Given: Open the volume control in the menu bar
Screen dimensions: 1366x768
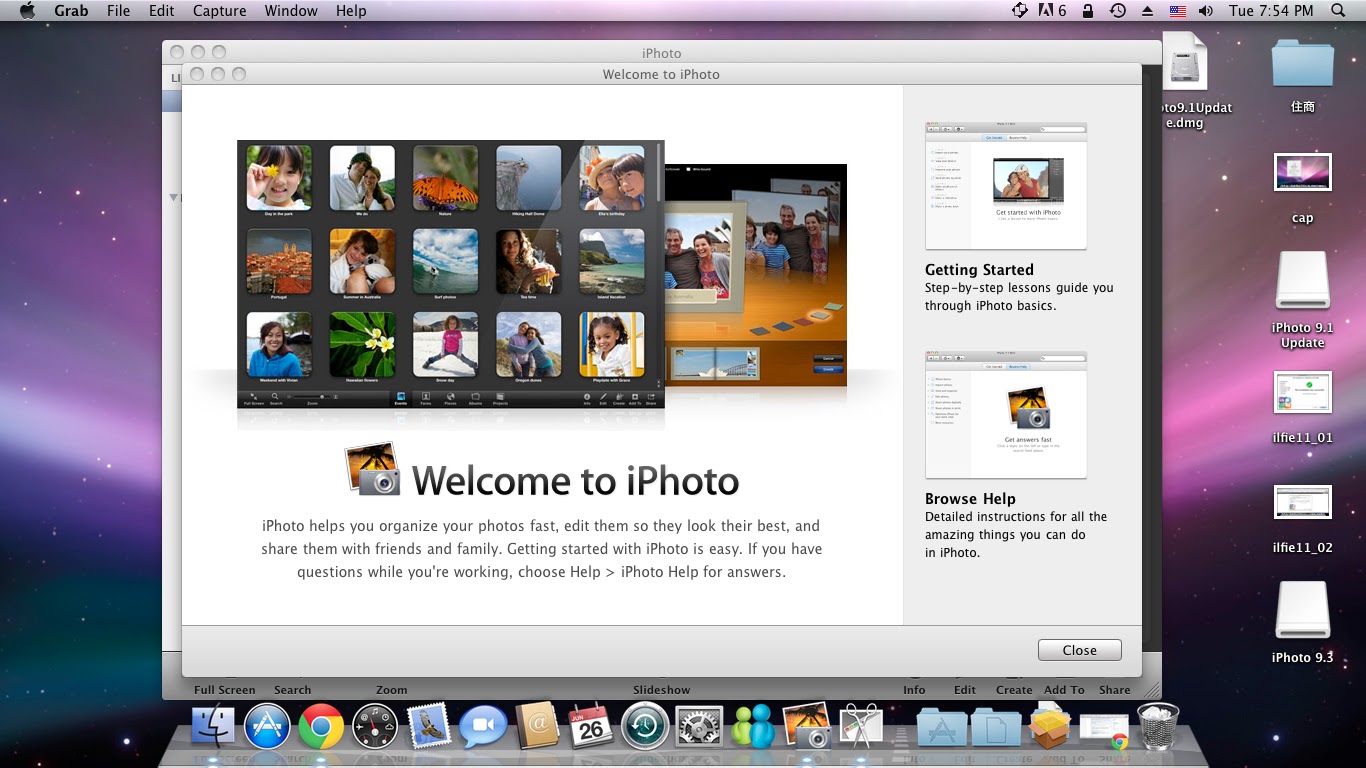Looking at the screenshot, I should point(1206,11).
